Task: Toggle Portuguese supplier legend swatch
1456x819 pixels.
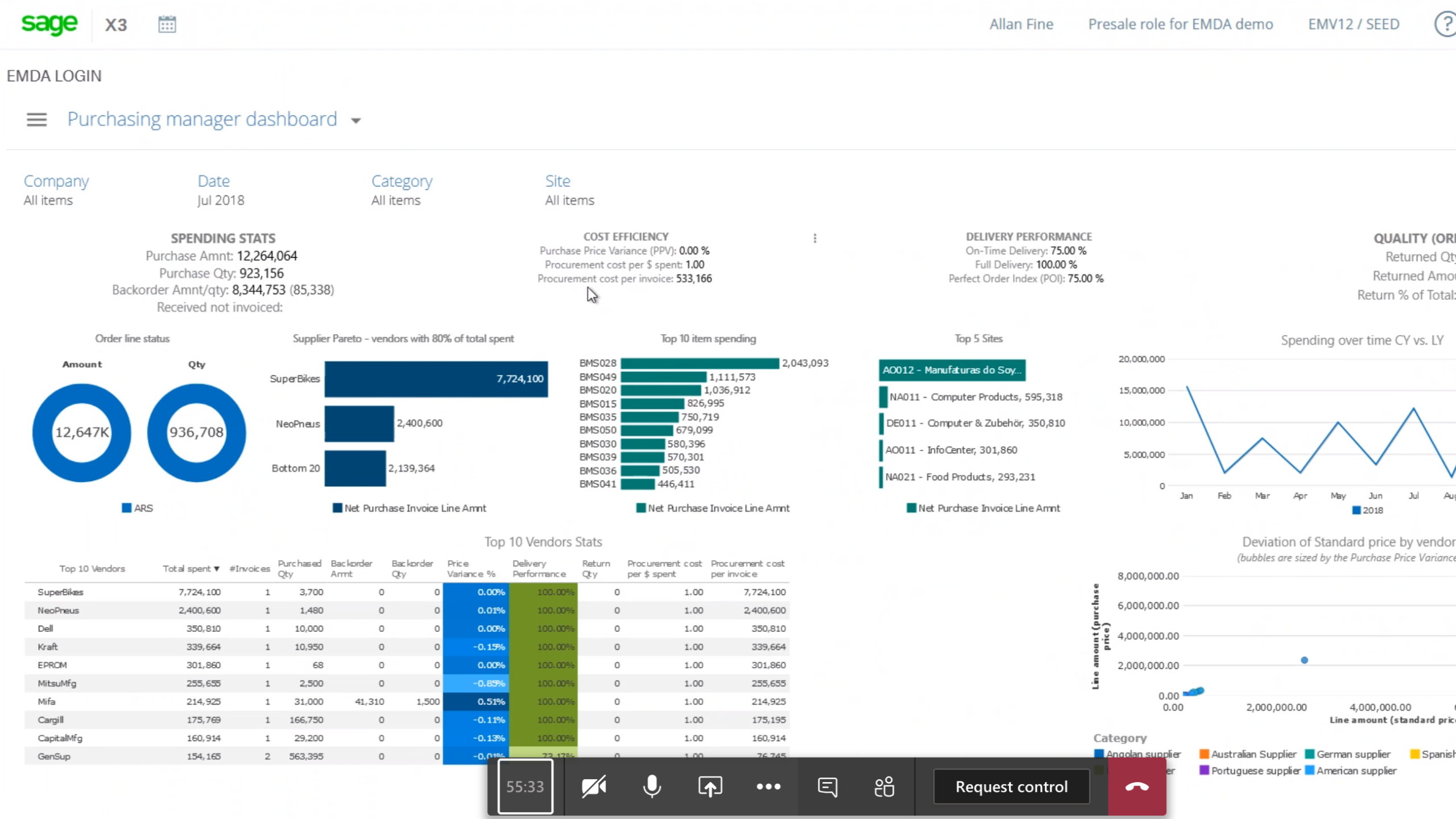Action: coord(1204,771)
